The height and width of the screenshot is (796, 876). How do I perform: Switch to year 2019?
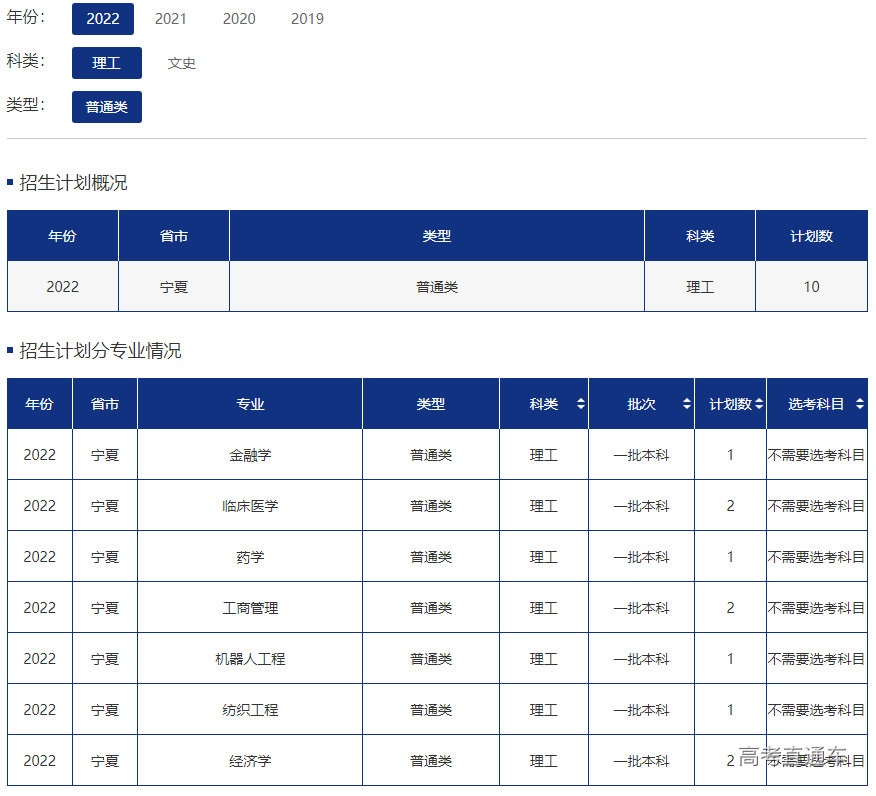coord(307,19)
